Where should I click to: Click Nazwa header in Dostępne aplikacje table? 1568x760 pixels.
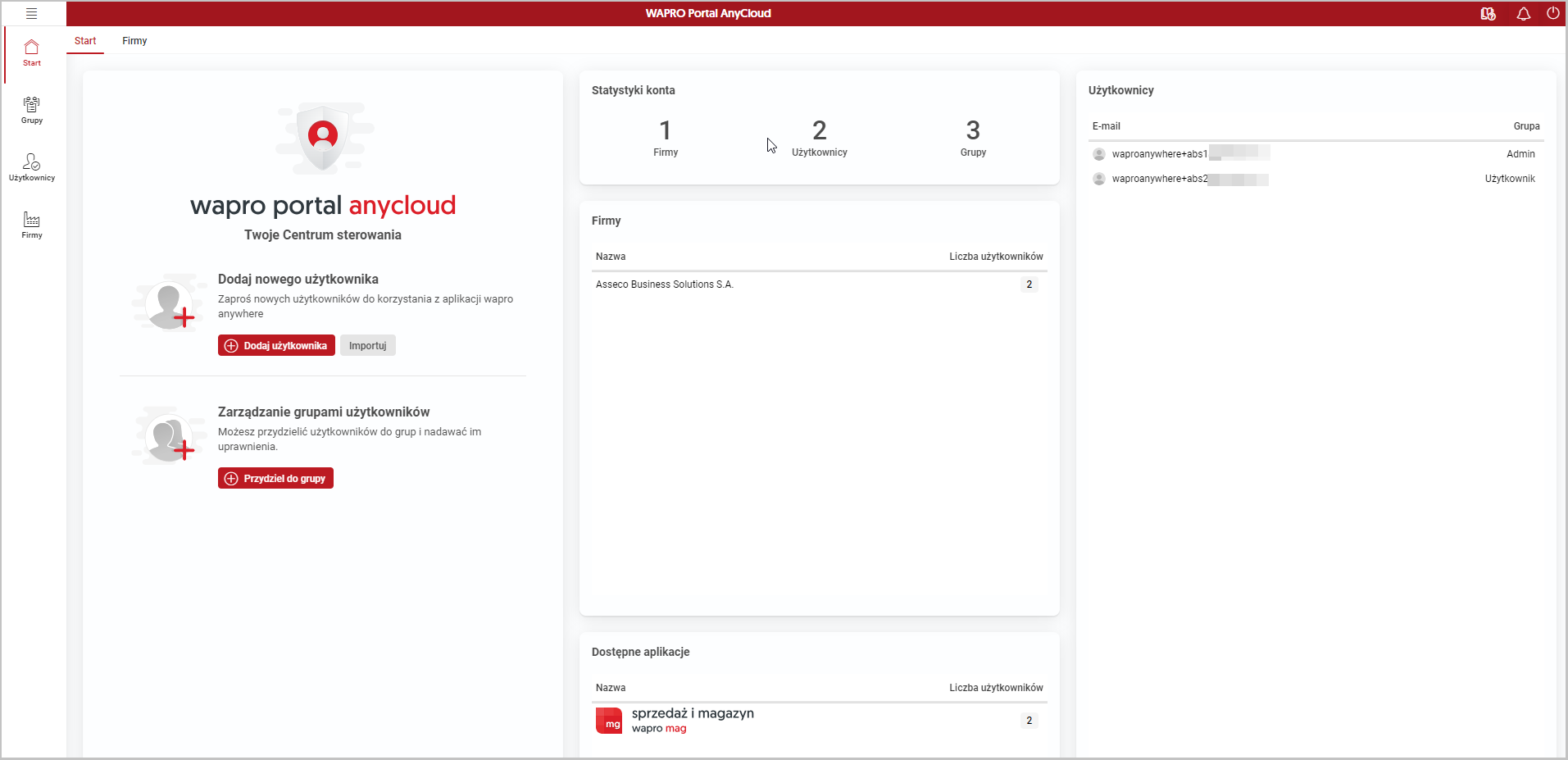[x=611, y=688]
